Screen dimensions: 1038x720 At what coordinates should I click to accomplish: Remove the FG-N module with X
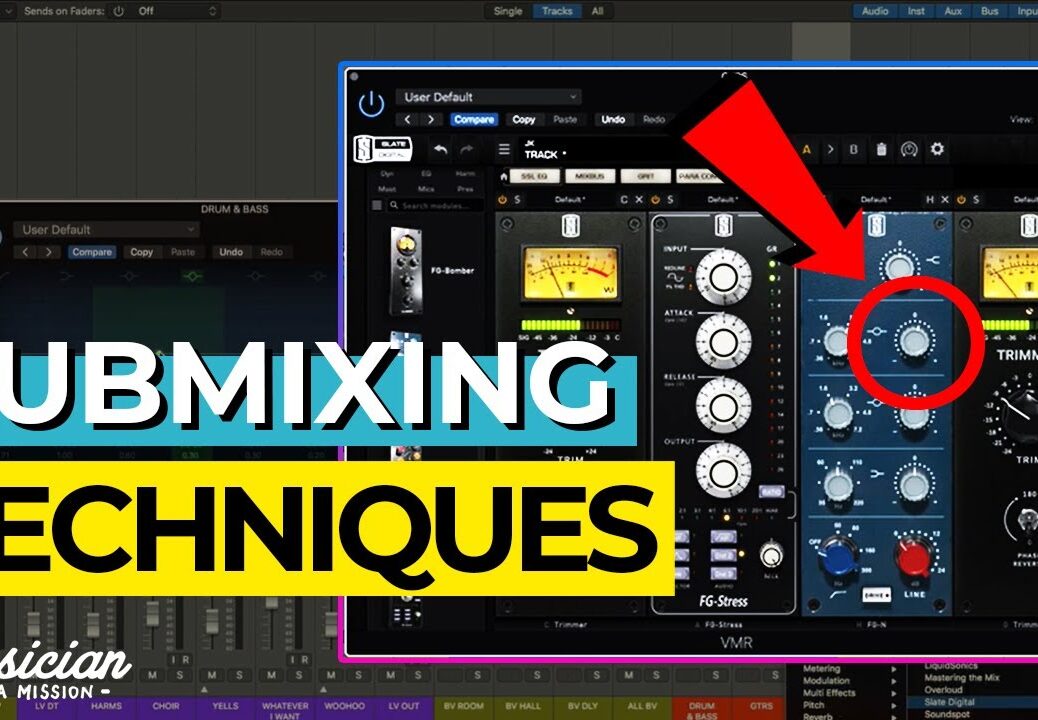coord(945,199)
